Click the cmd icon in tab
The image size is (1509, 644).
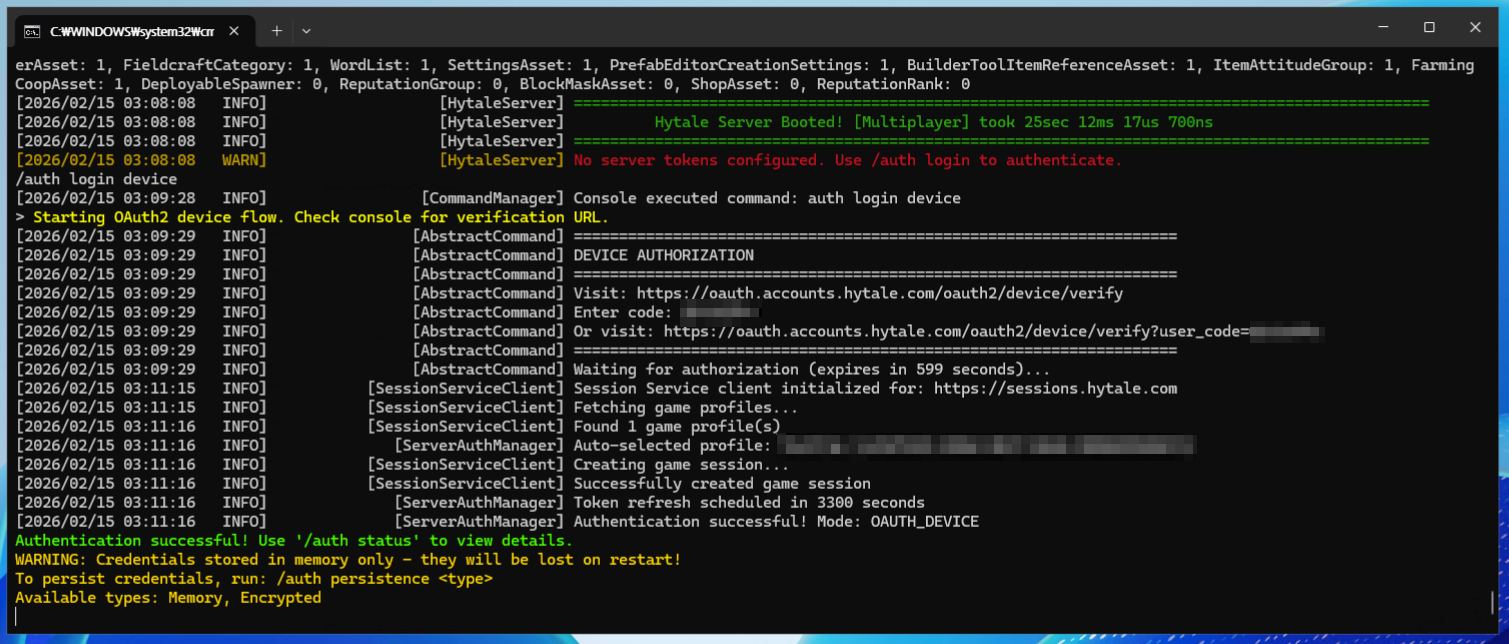click(x=33, y=31)
